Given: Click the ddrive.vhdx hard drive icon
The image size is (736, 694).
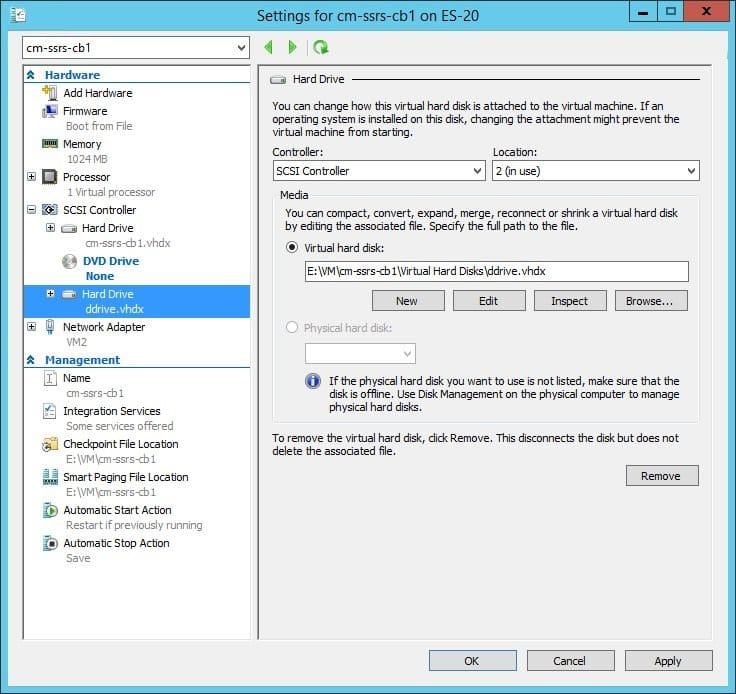Looking at the screenshot, I should (x=69, y=294).
